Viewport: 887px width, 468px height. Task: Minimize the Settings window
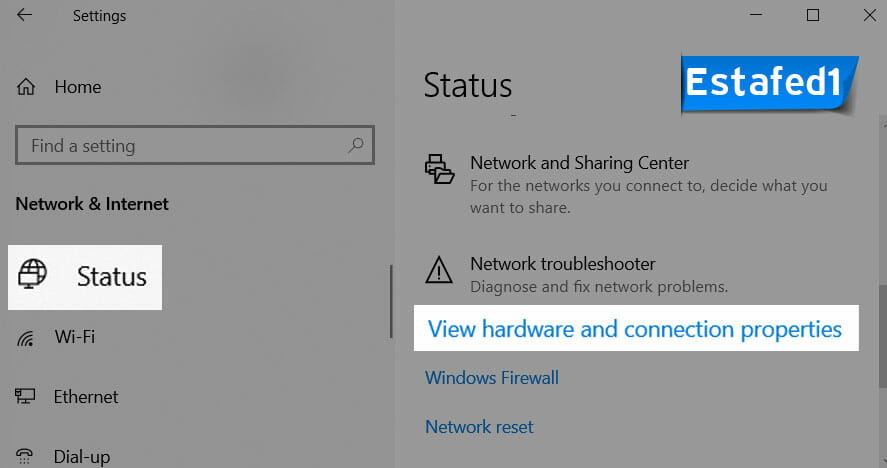click(x=756, y=15)
